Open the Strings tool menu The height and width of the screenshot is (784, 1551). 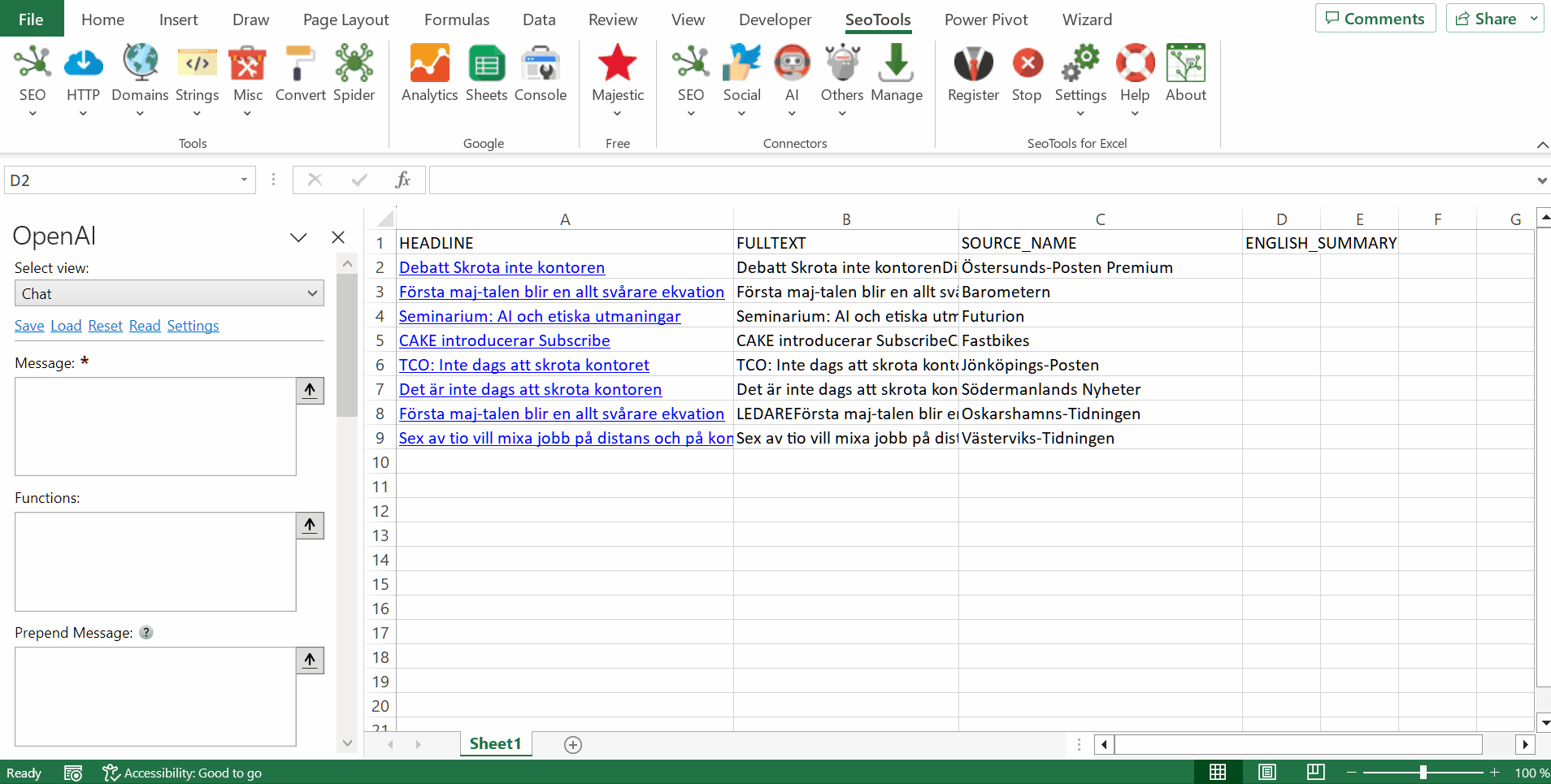click(197, 80)
